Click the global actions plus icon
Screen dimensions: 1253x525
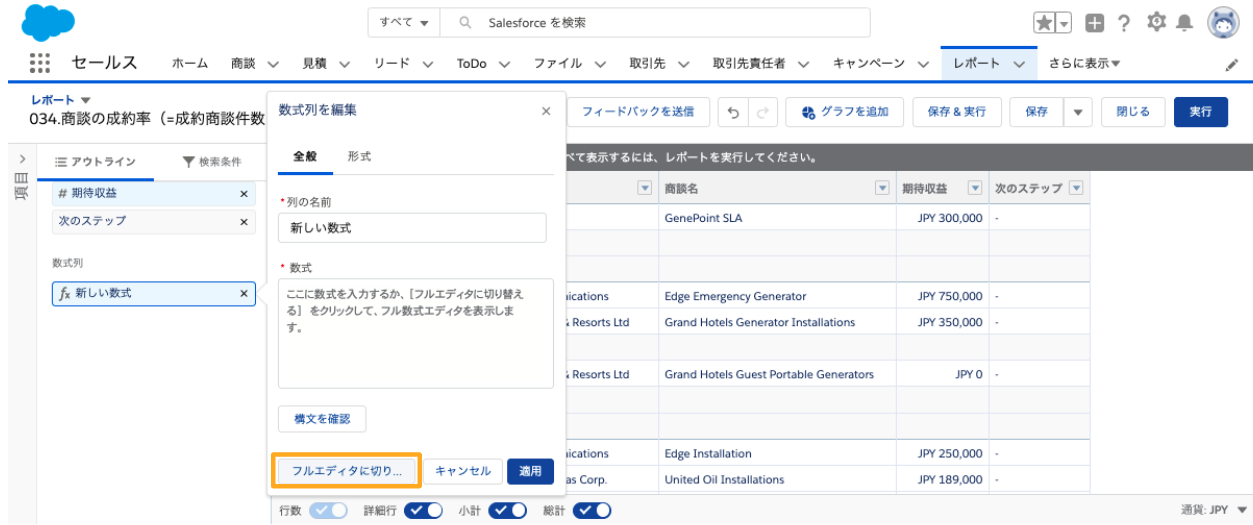click(x=1095, y=23)
